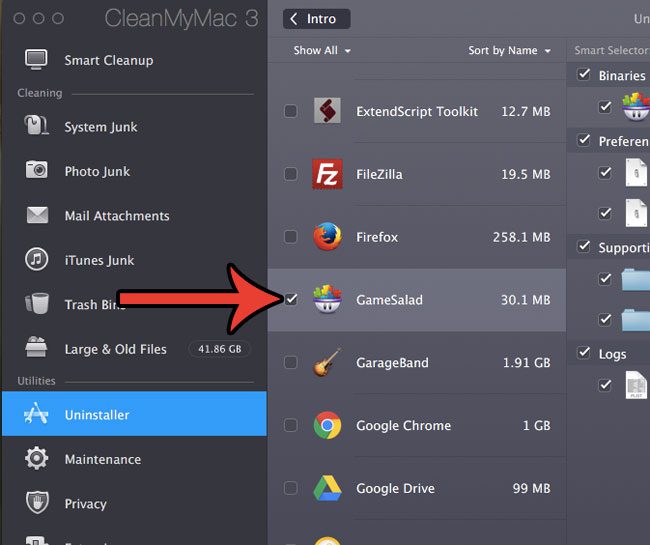Uncheck the Supporting Files group checkbox
Viewport: 650px width, 545px height.
(x=584, y=247)
